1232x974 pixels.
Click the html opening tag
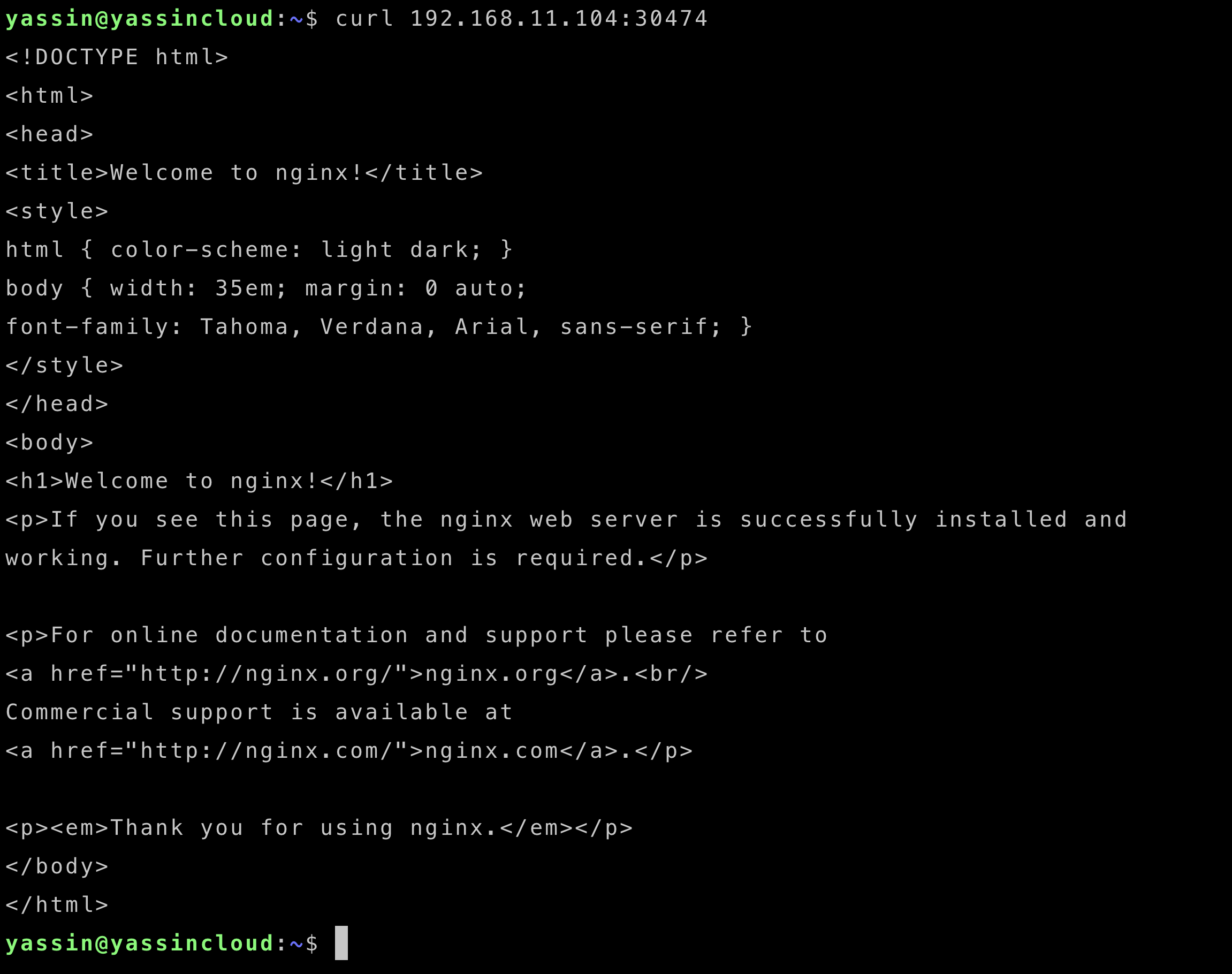click(46, 95)
